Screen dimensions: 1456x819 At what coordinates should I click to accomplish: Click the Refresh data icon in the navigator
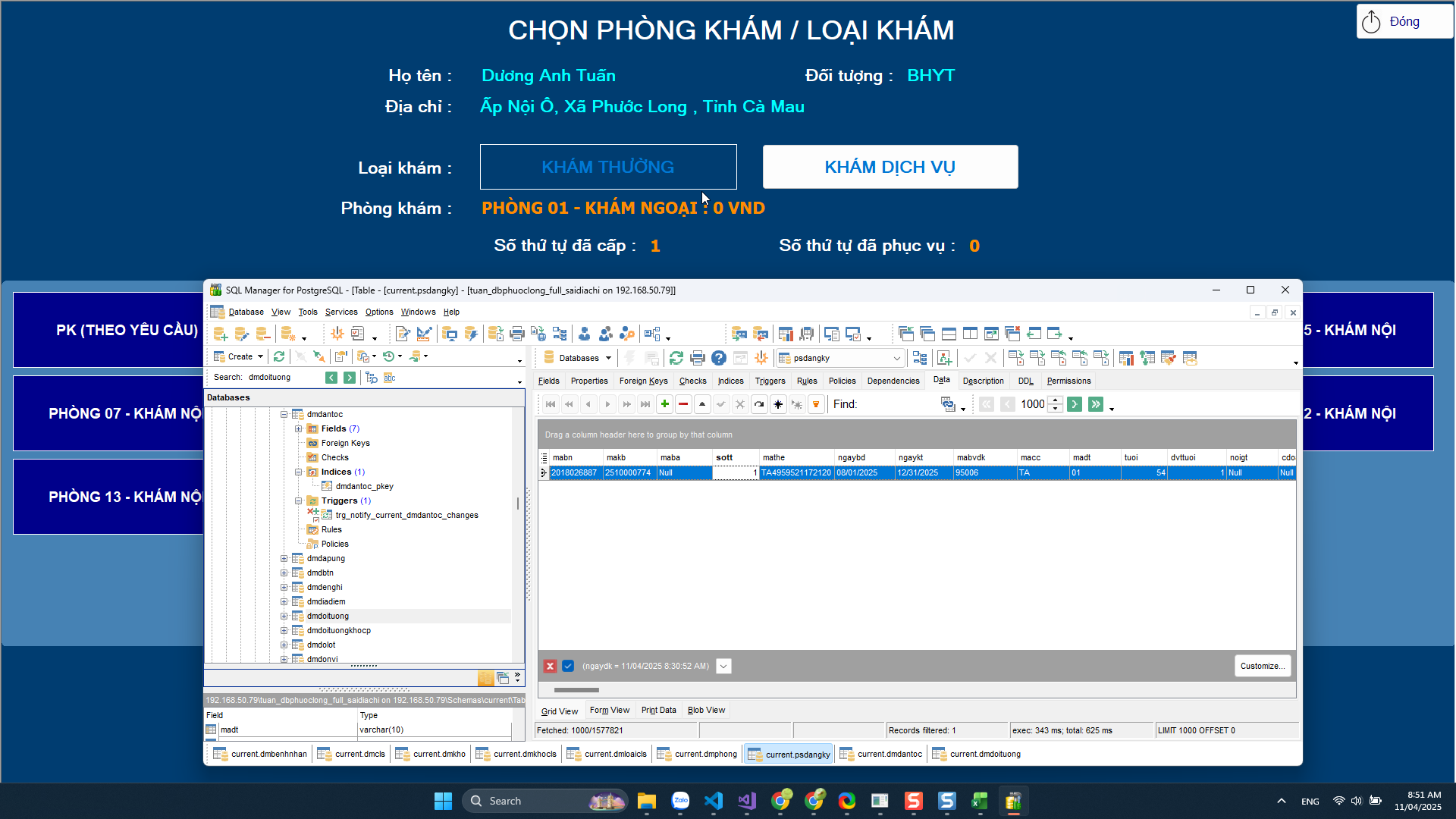tap(759, 404)
